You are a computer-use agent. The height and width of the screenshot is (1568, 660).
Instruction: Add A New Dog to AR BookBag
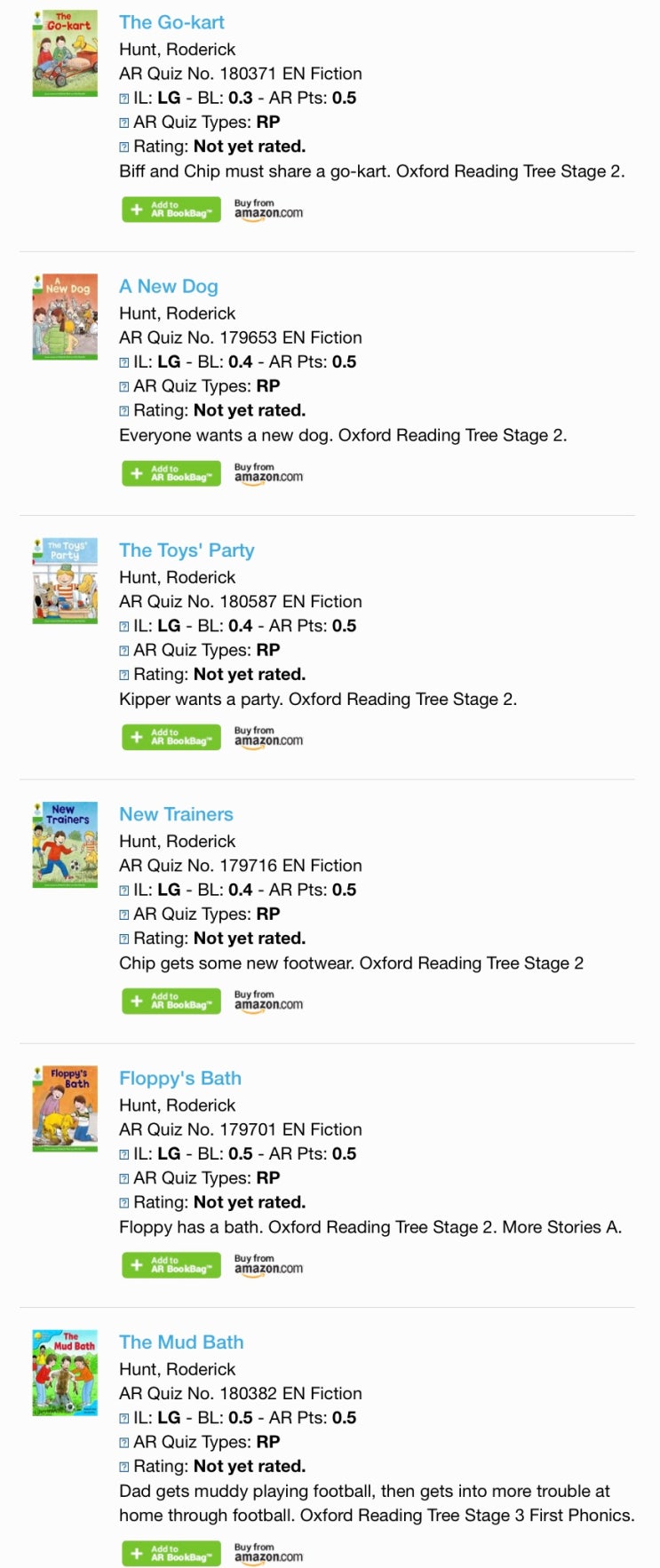(x=171, y=473)
